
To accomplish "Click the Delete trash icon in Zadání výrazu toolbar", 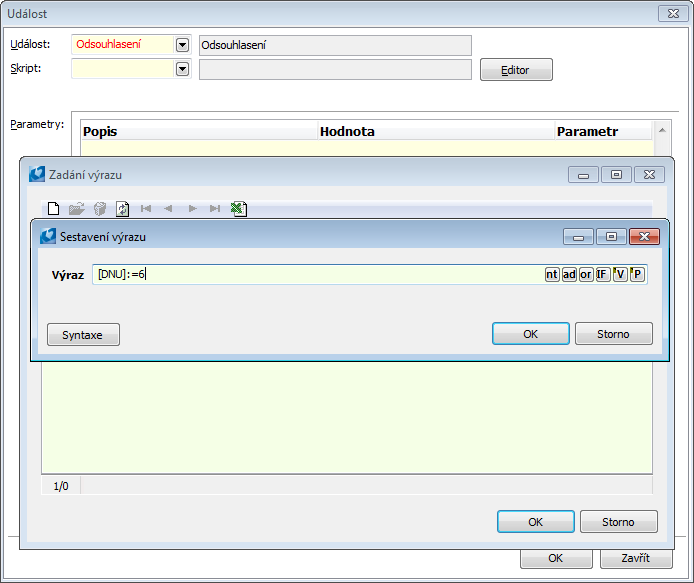I will (x=100, y=208).
